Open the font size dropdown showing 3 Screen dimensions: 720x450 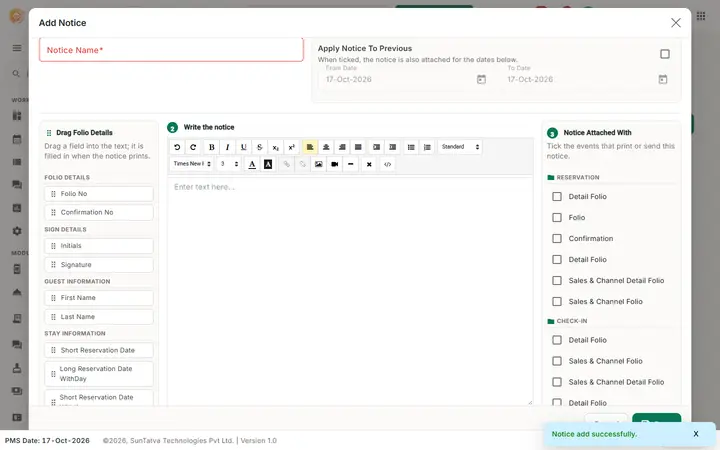229,164
